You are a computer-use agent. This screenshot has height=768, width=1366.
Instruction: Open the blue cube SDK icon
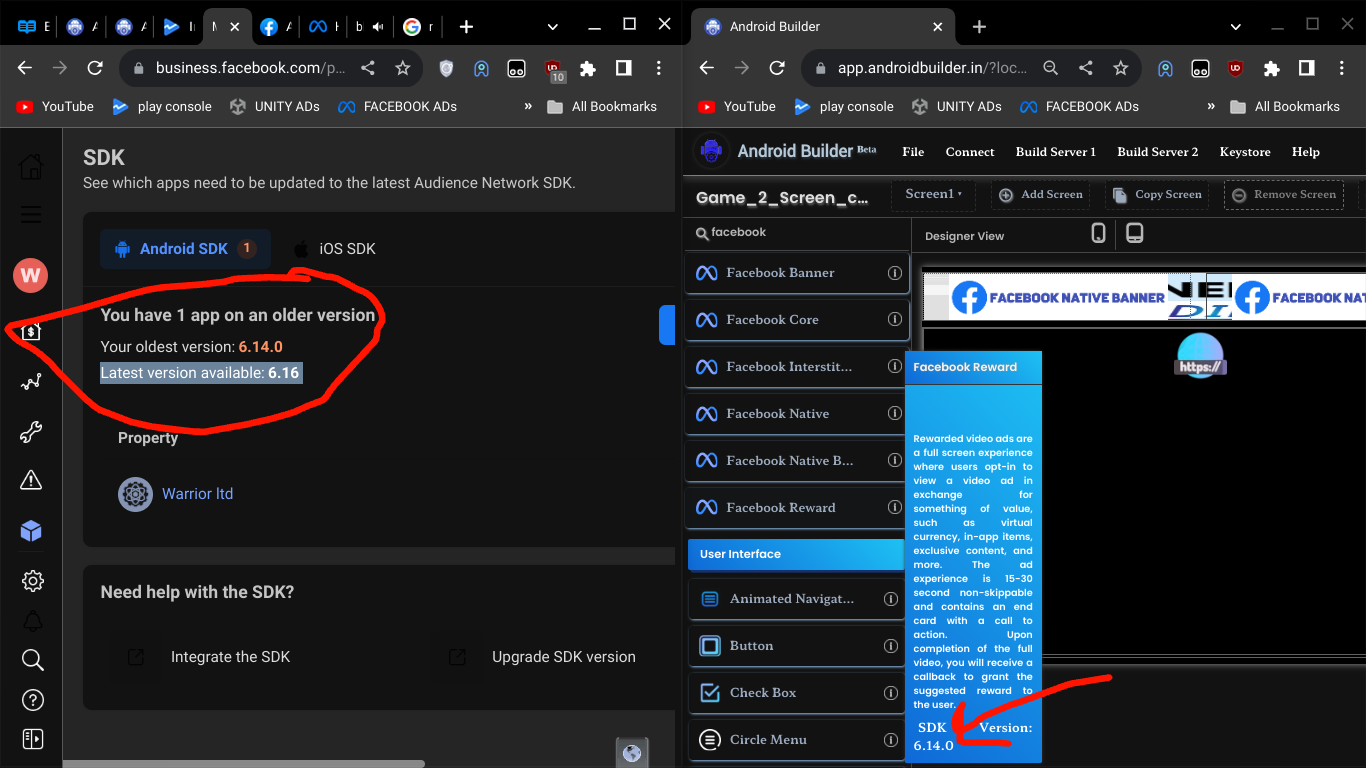[31, 531]
